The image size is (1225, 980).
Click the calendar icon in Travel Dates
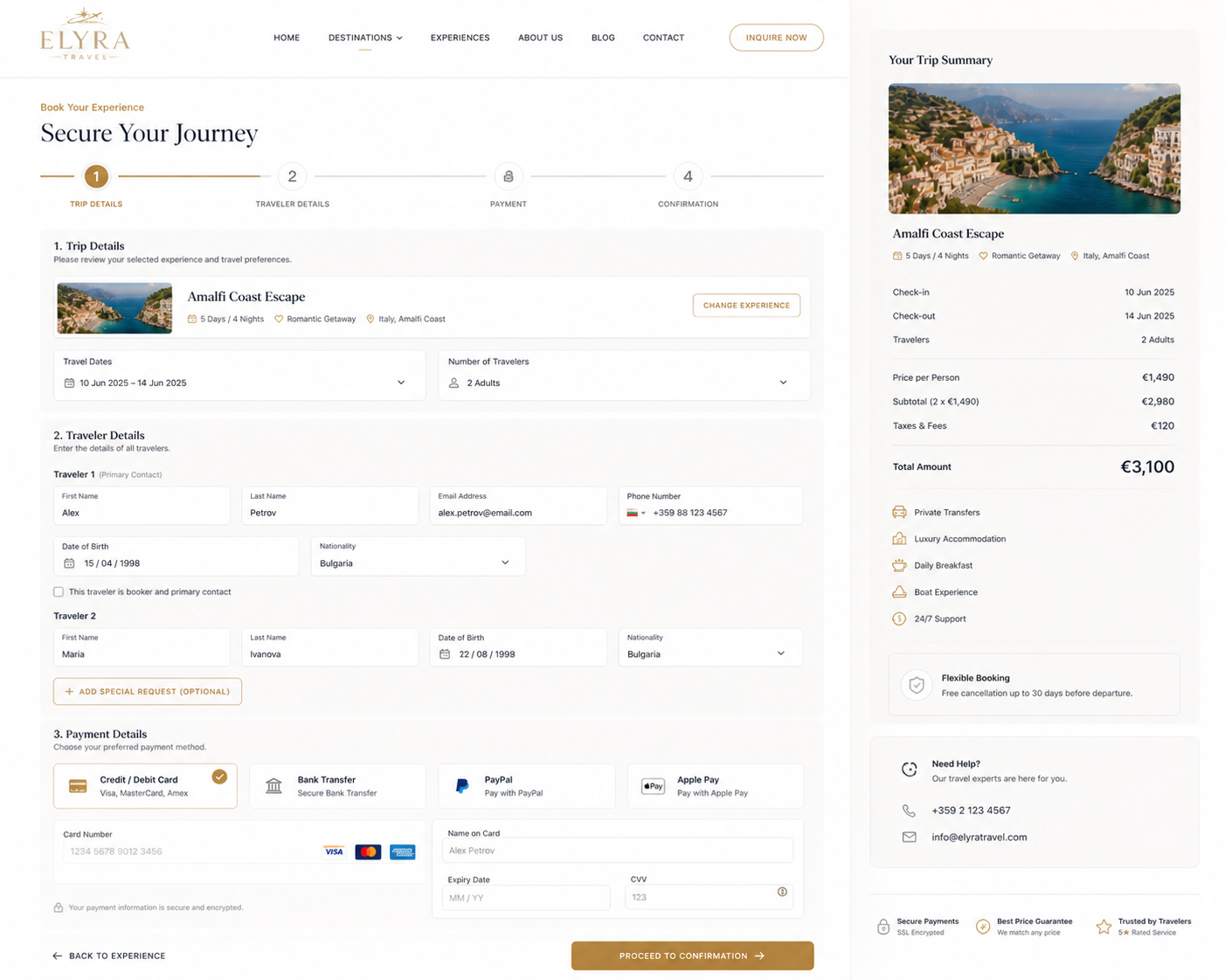point(69,383)
